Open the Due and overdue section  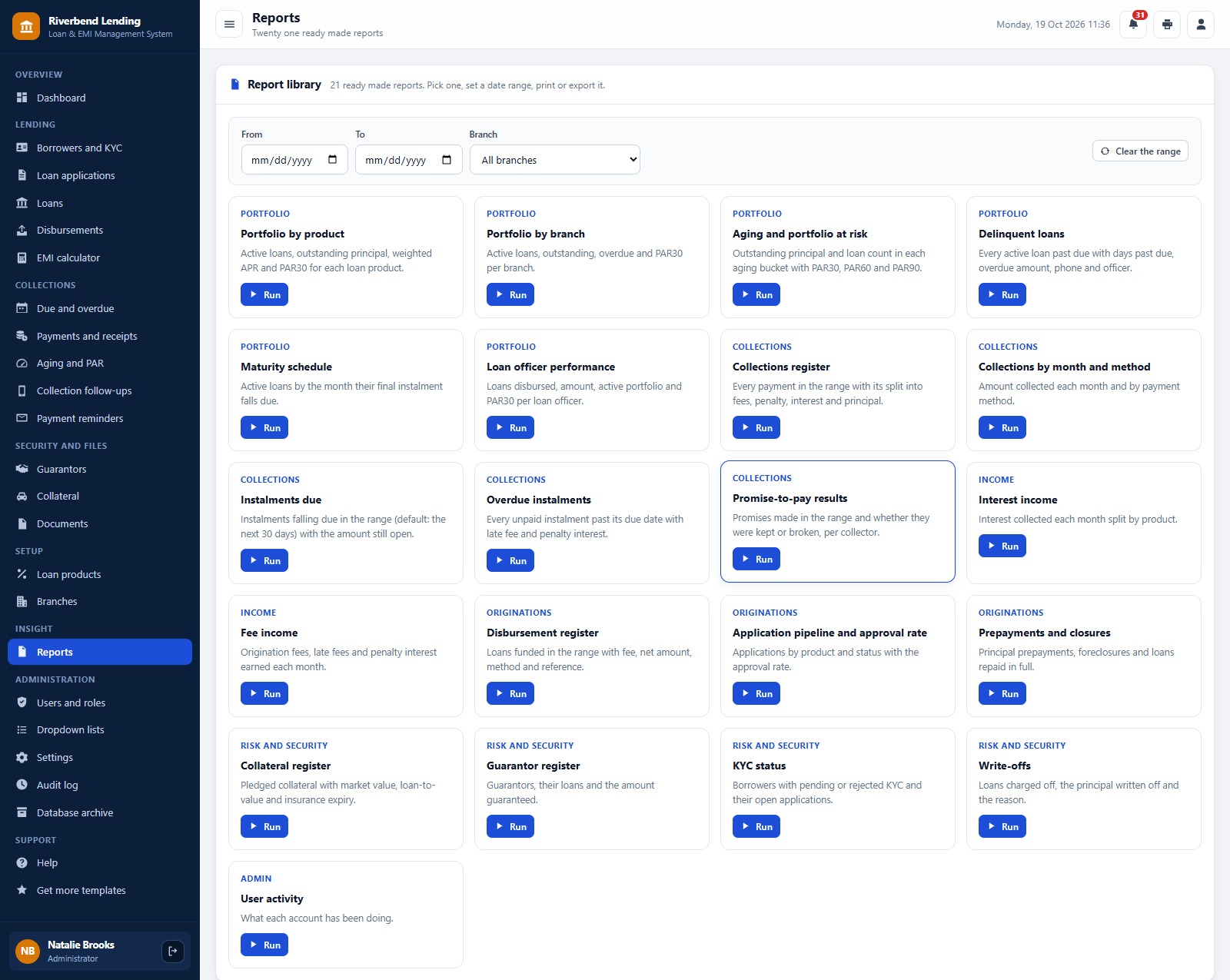point(100,308)
